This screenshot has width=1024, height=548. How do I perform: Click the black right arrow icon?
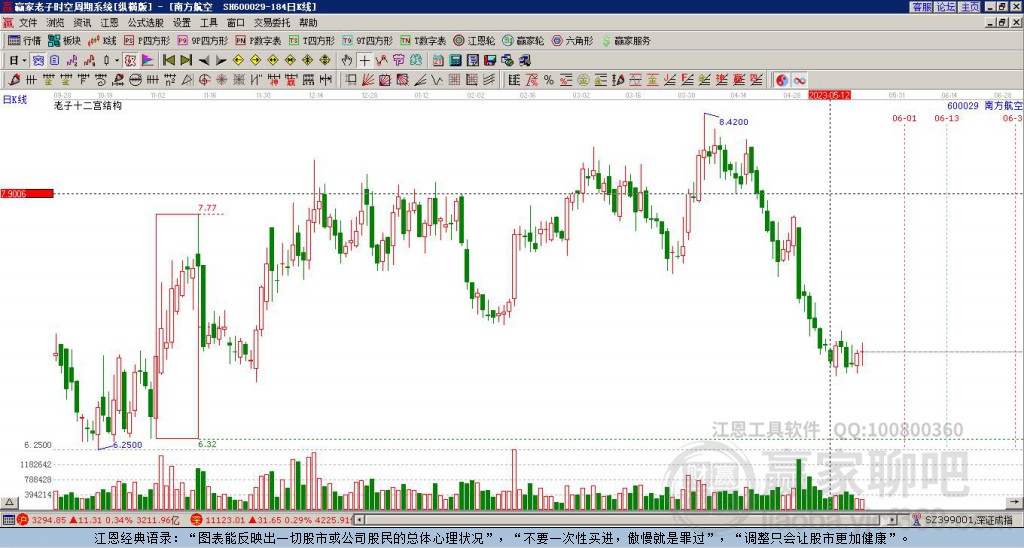point(221,61)
